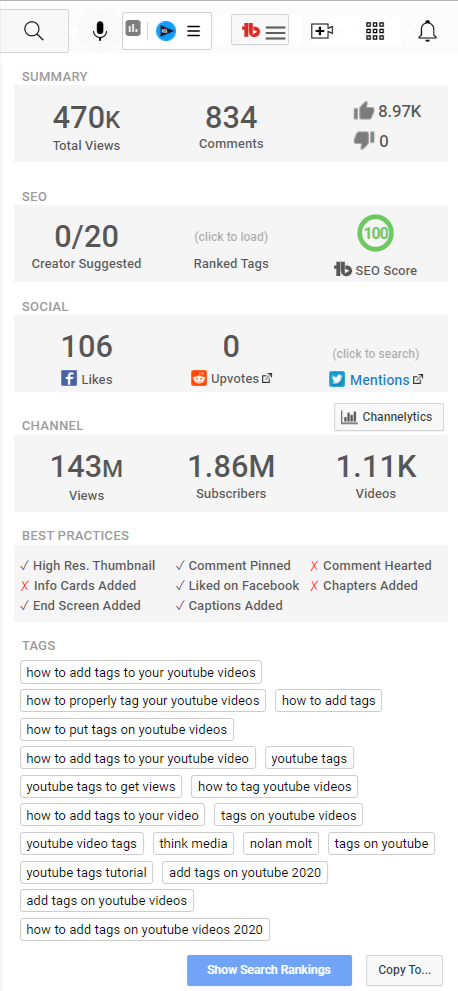Image resolution: width=458 pixels, height=991 pixels.
Task: Click the 143M channel Views stat
Action: coord(87,476)
